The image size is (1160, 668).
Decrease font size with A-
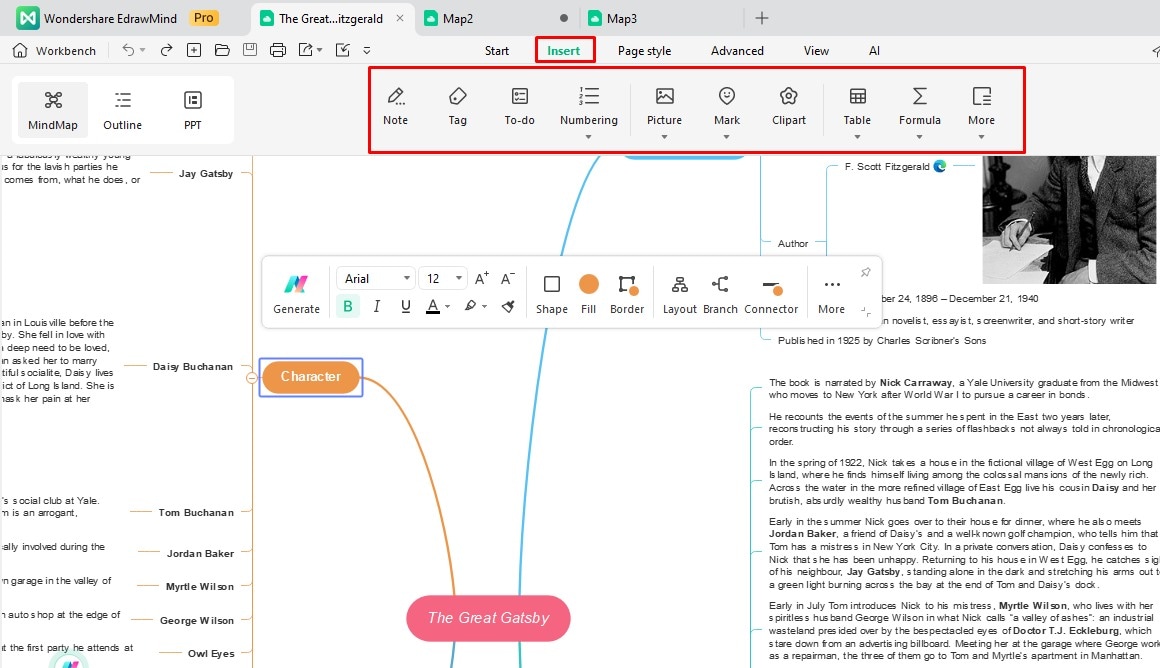tap(508, 278)
